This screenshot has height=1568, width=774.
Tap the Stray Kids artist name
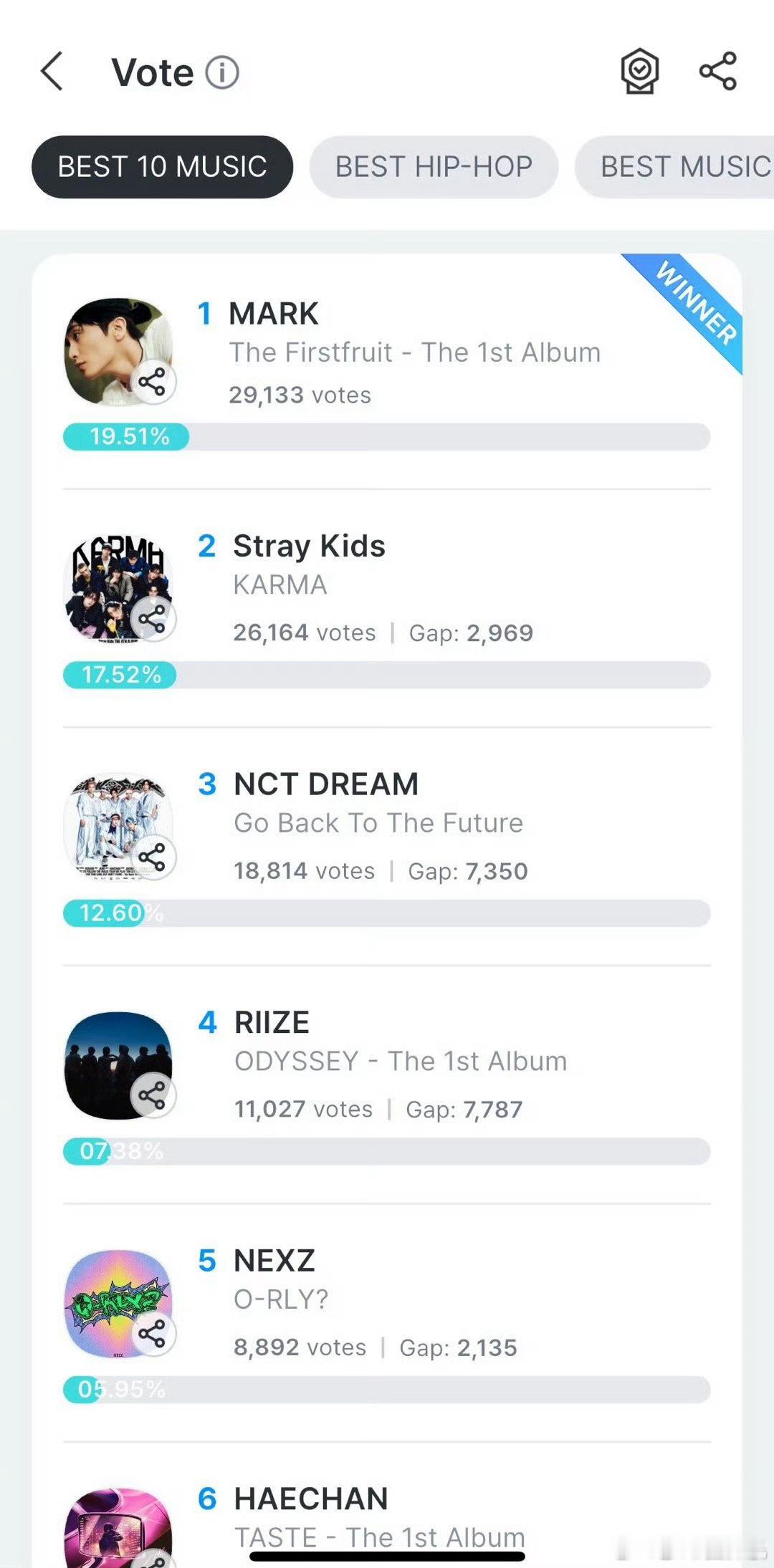(309, 546)
